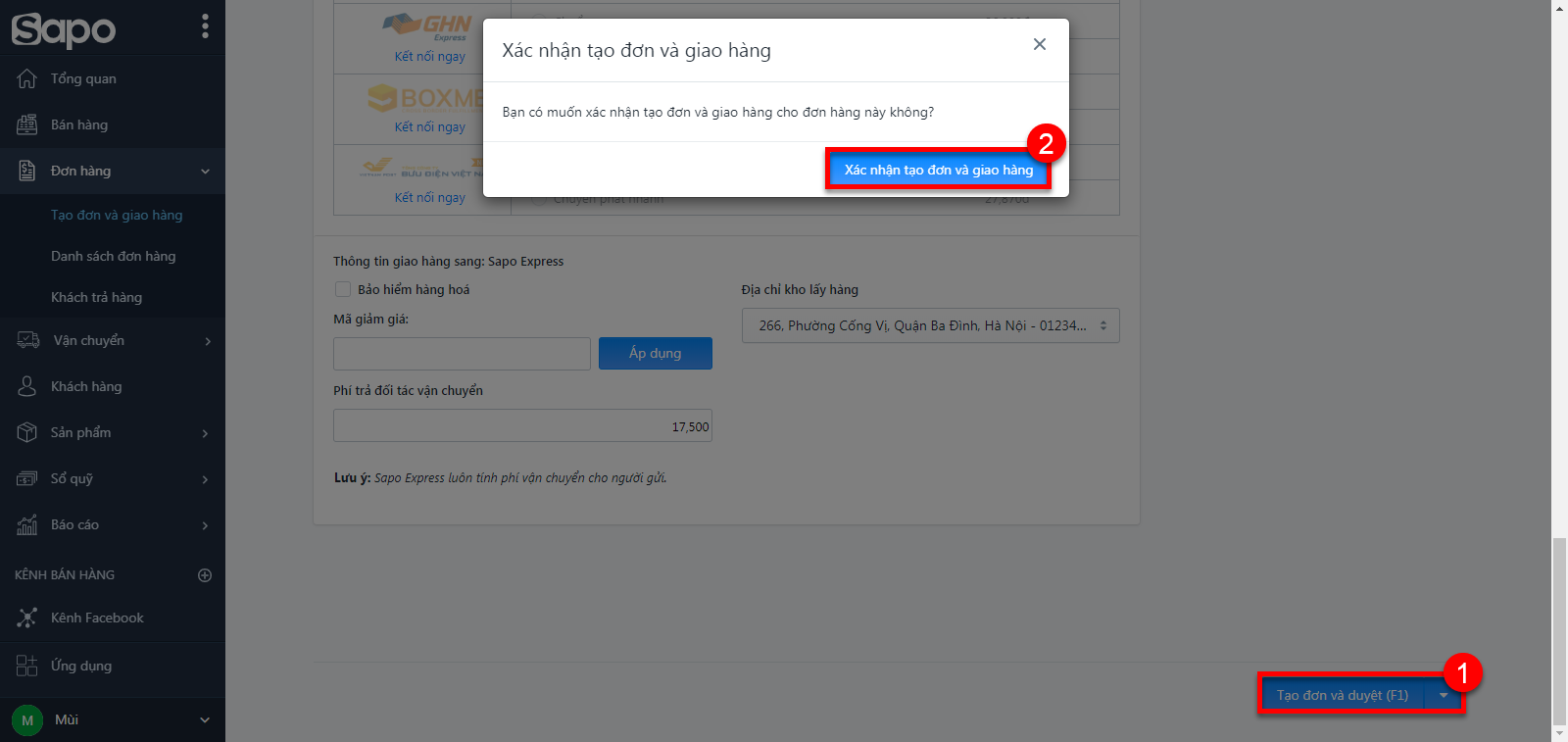1568x742 pixels.
Task: Click the Bán hàng register icon
Action: (26, 124)
